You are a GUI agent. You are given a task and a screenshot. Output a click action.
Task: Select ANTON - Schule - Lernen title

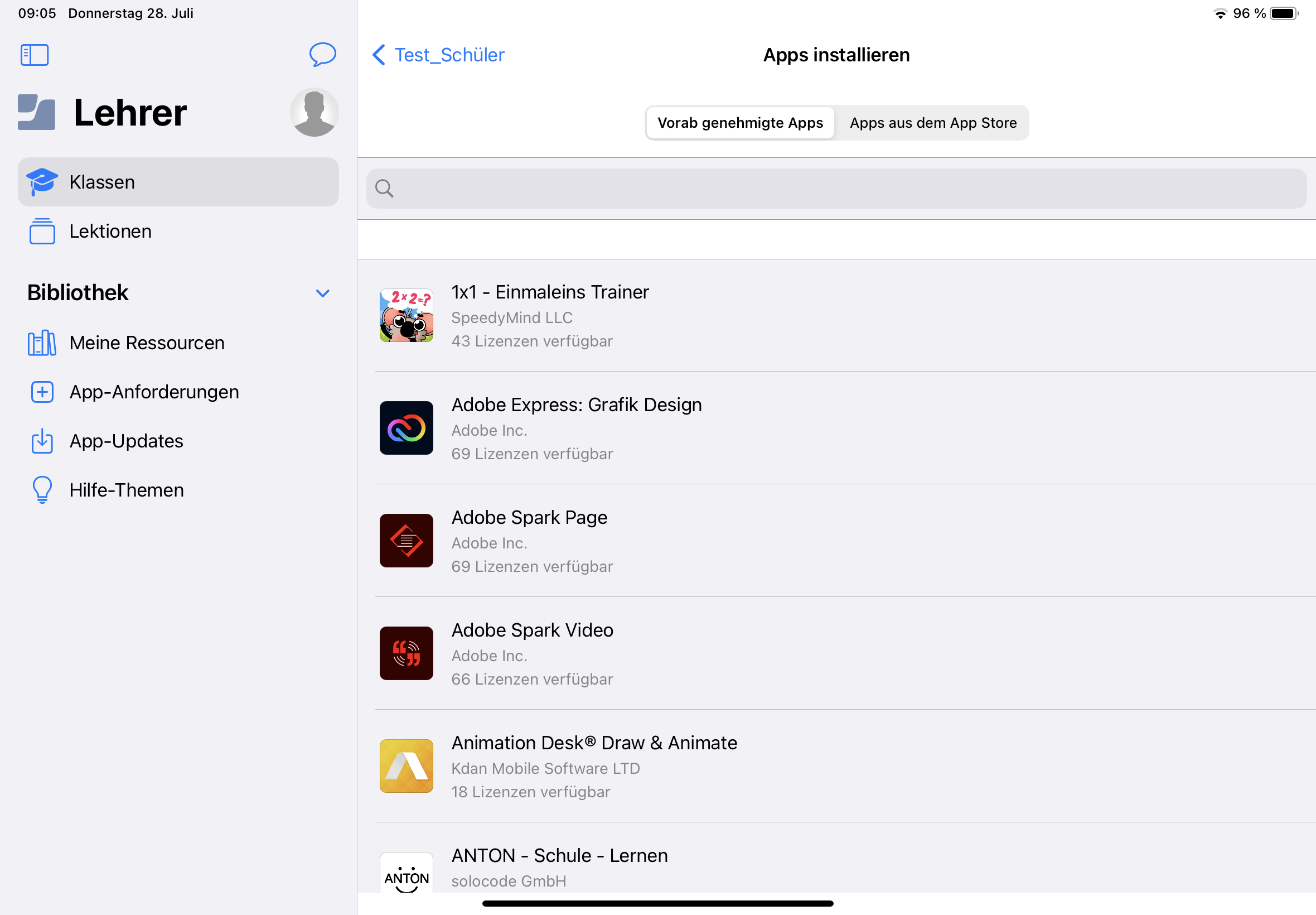(x=559, y=855)
